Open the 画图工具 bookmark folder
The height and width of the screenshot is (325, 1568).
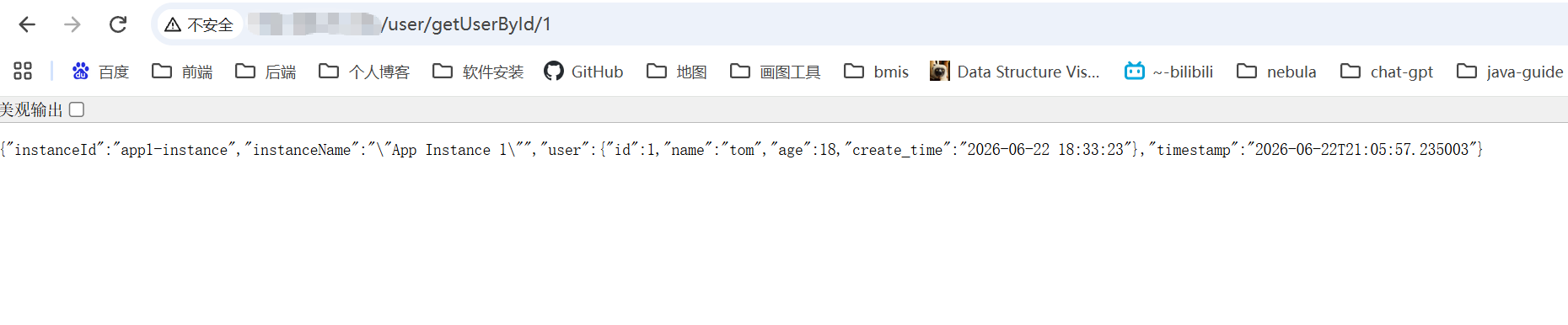coord(776,72)
